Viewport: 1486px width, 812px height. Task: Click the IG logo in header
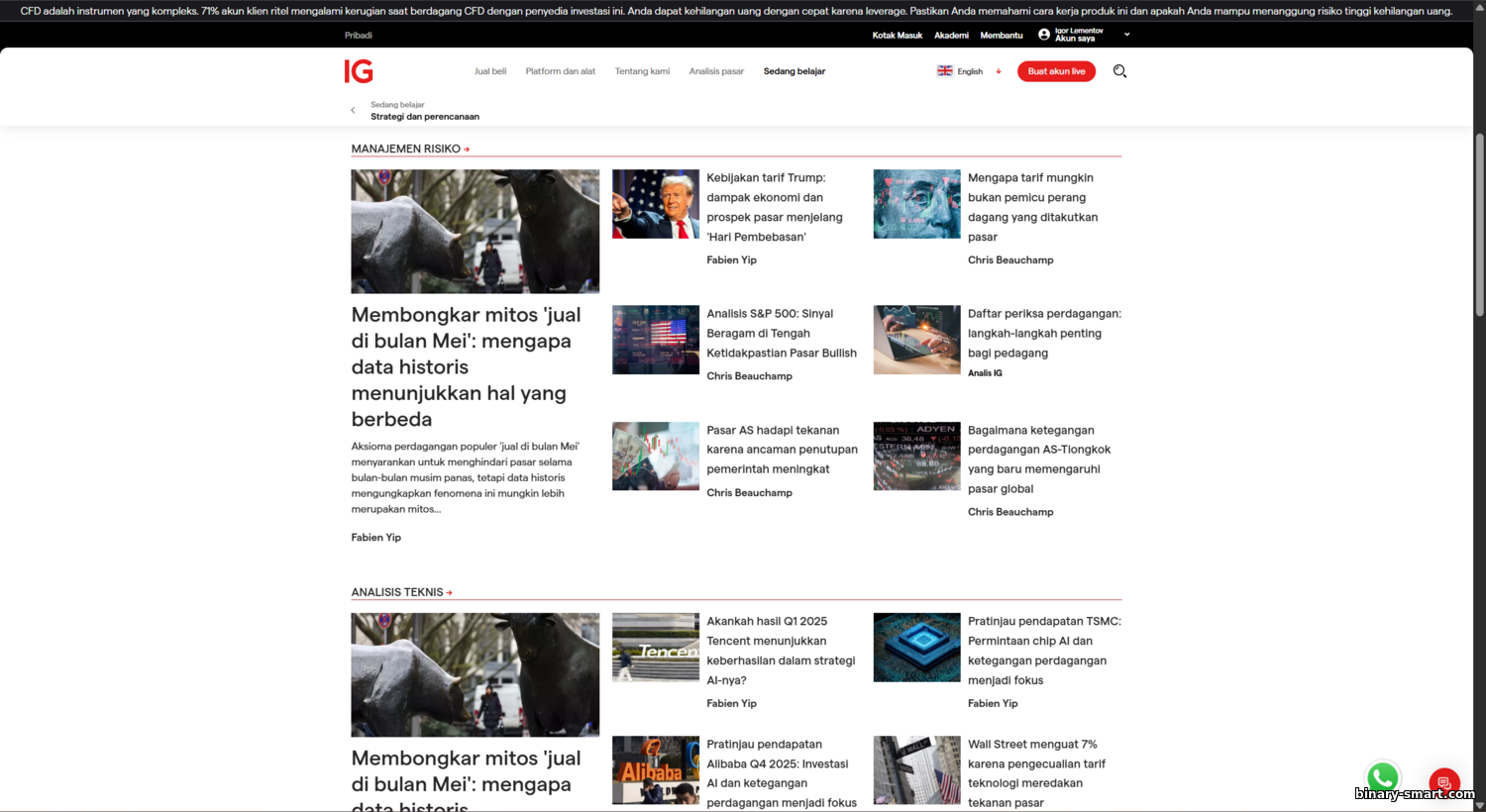coord(359,71)
